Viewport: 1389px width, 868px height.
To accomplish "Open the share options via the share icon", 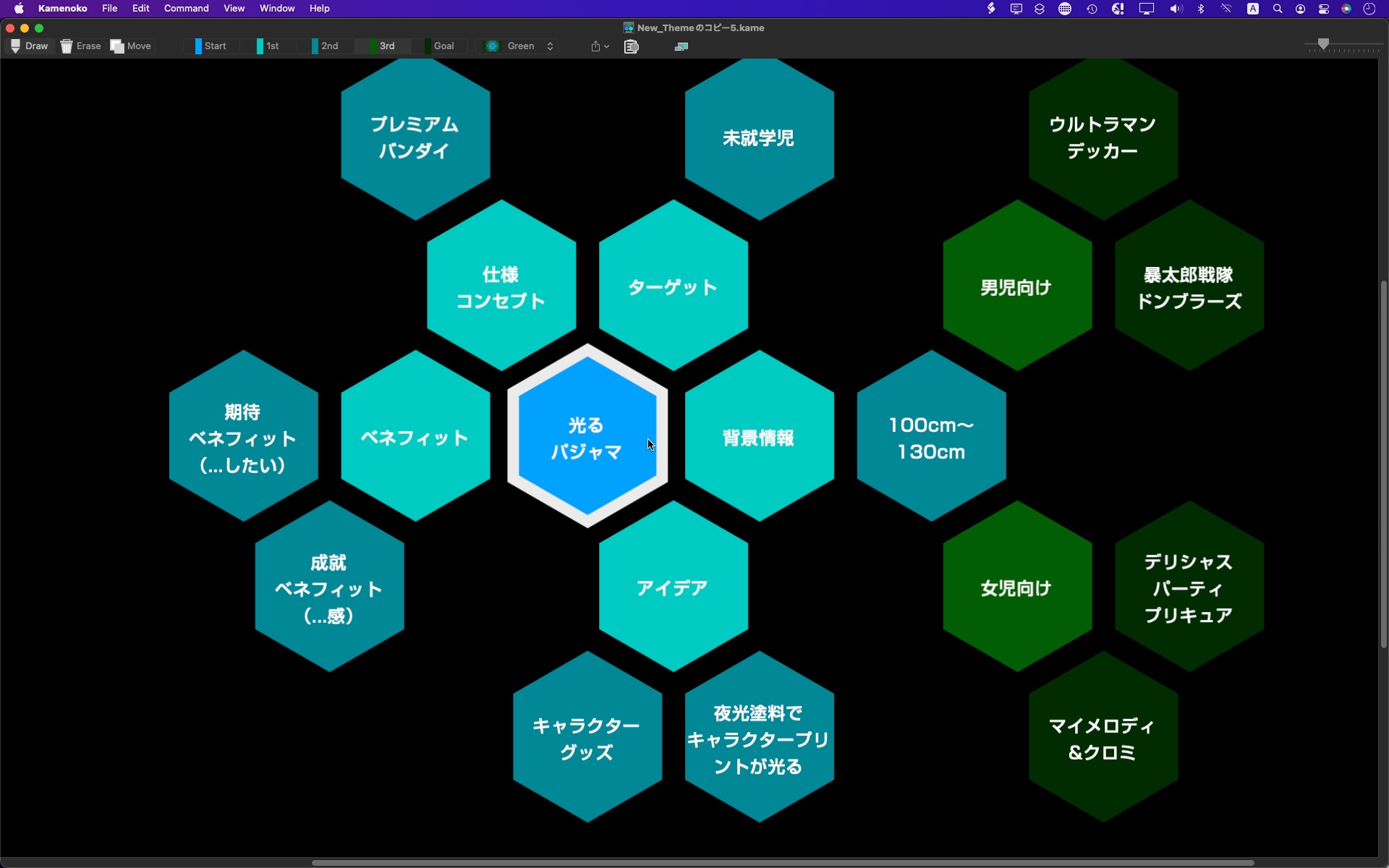I will click(596, 46).
